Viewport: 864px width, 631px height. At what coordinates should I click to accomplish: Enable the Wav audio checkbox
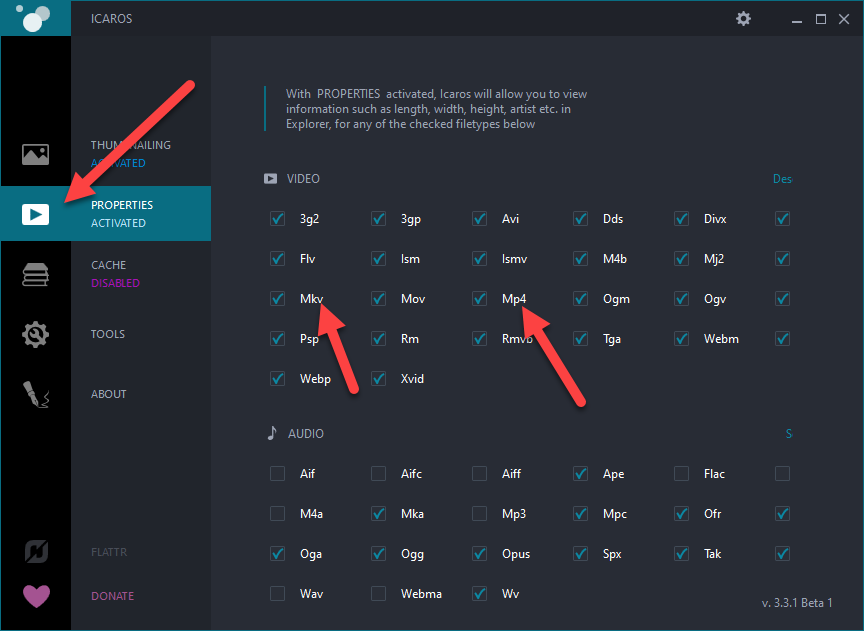277,594
